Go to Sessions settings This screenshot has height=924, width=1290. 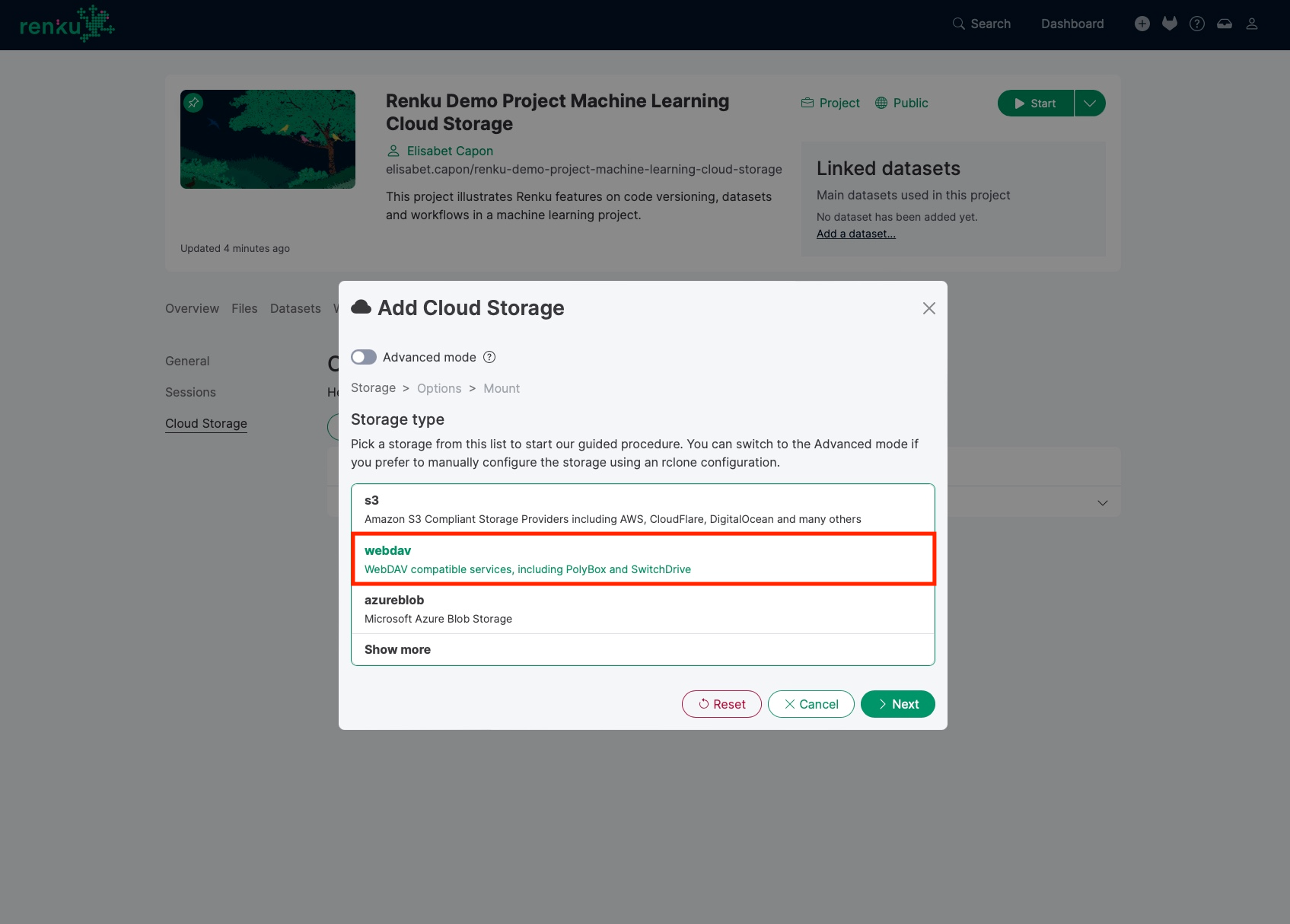190,392
